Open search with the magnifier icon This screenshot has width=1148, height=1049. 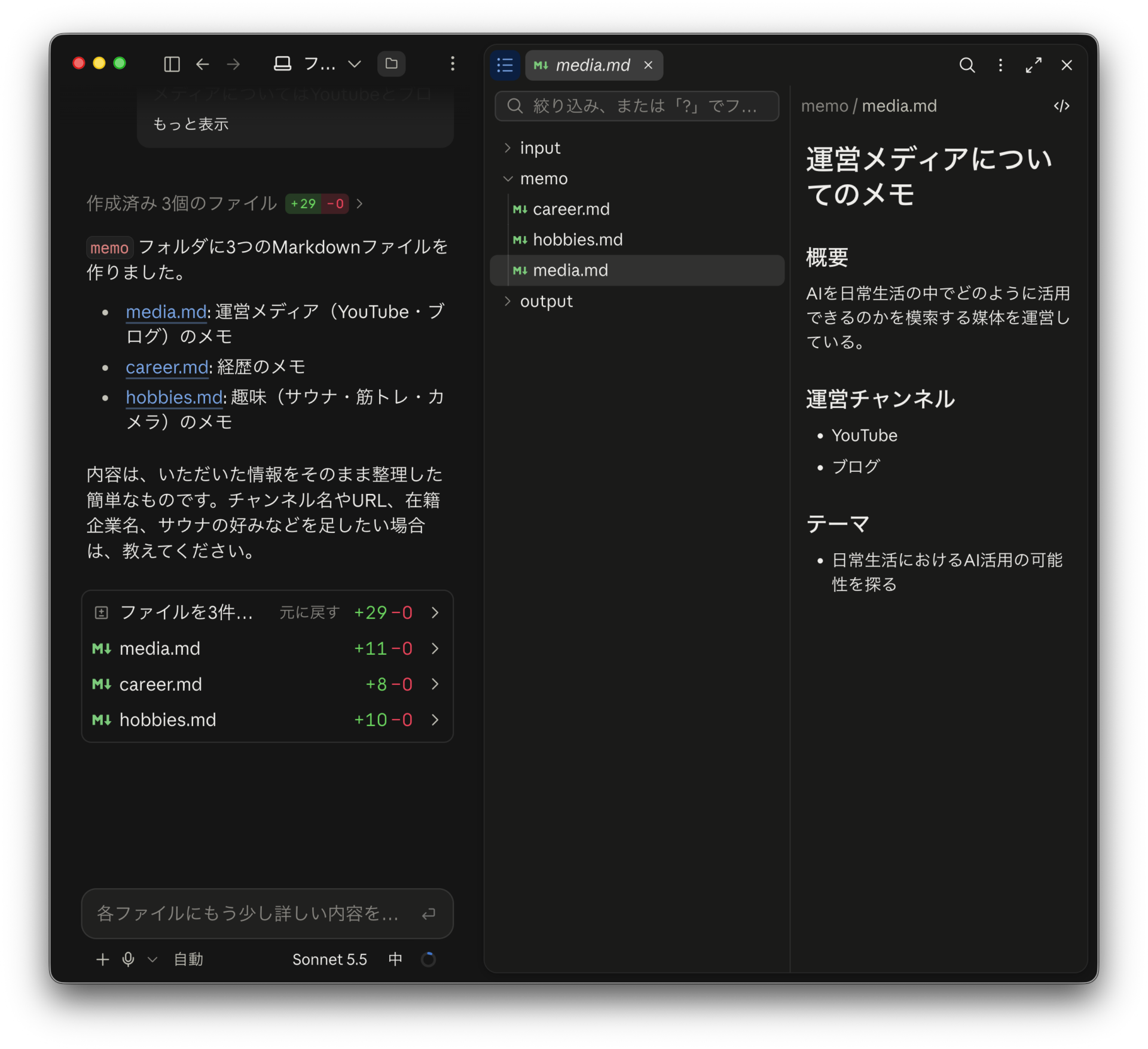coord(967,65)
